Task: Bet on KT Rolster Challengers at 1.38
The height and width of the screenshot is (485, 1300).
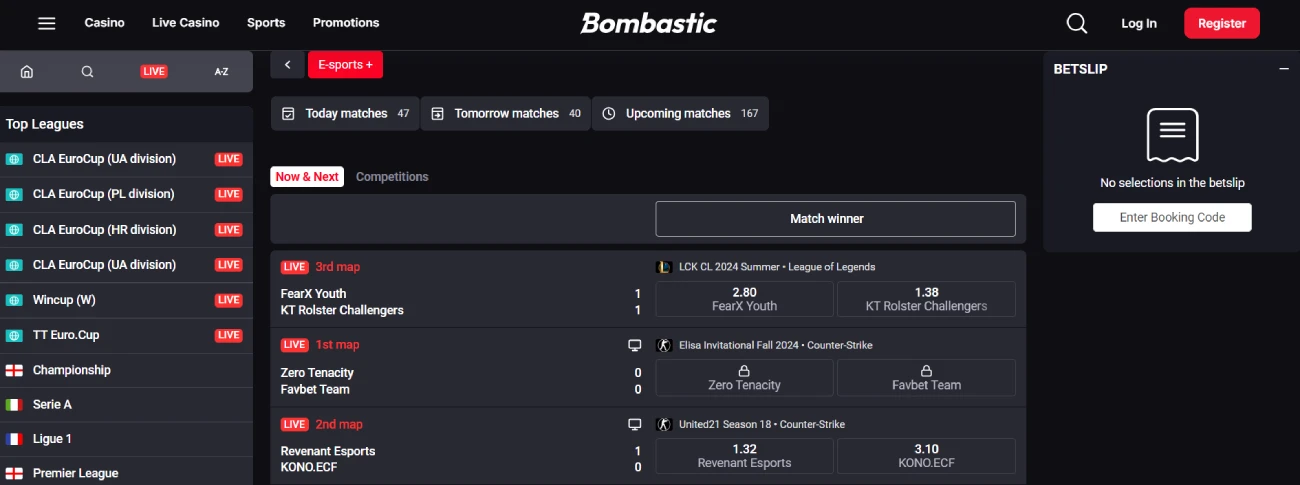Action: [x=926, y=299]
